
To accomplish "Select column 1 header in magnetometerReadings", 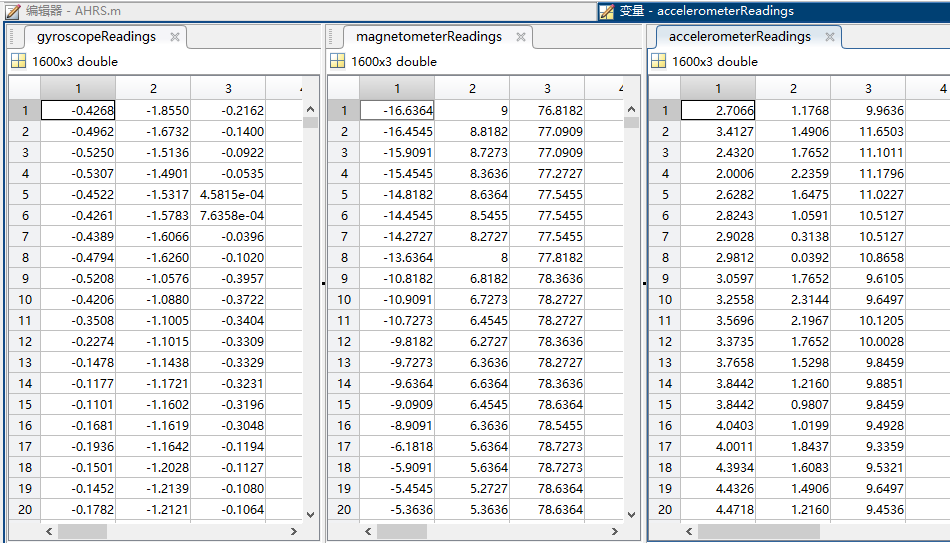I will (x=397, y=88).
